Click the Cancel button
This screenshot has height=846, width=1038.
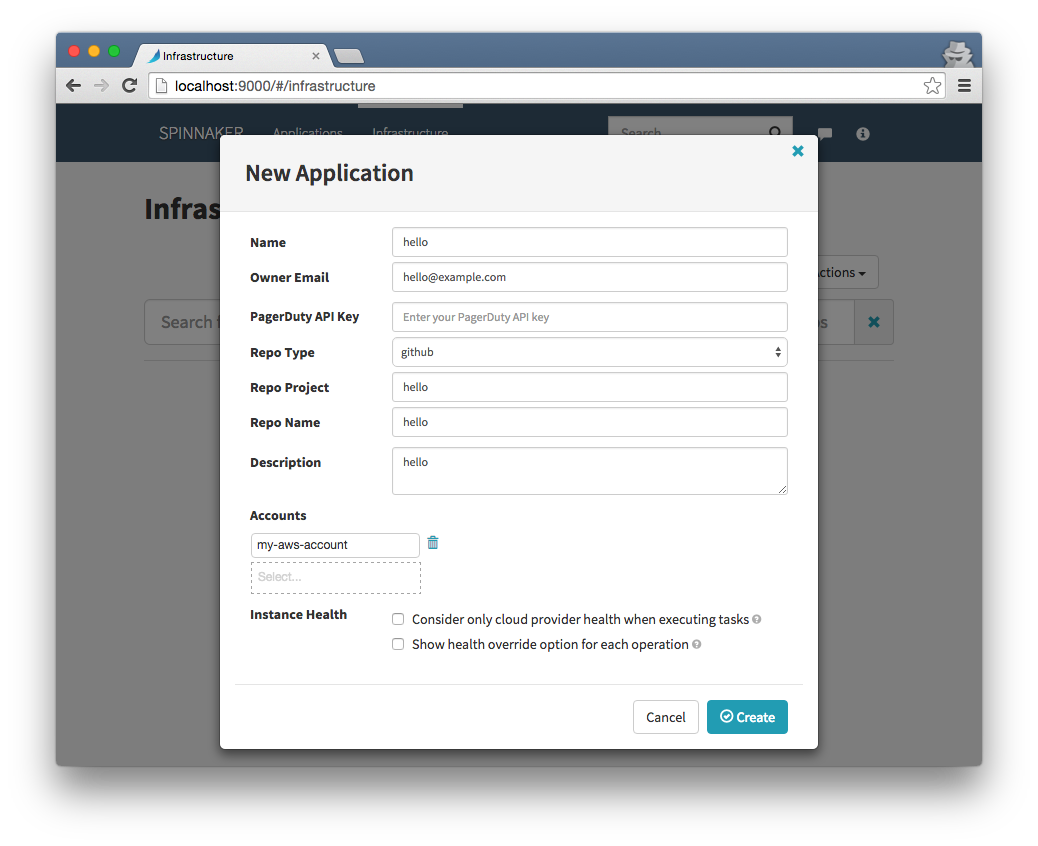(666, 717)
